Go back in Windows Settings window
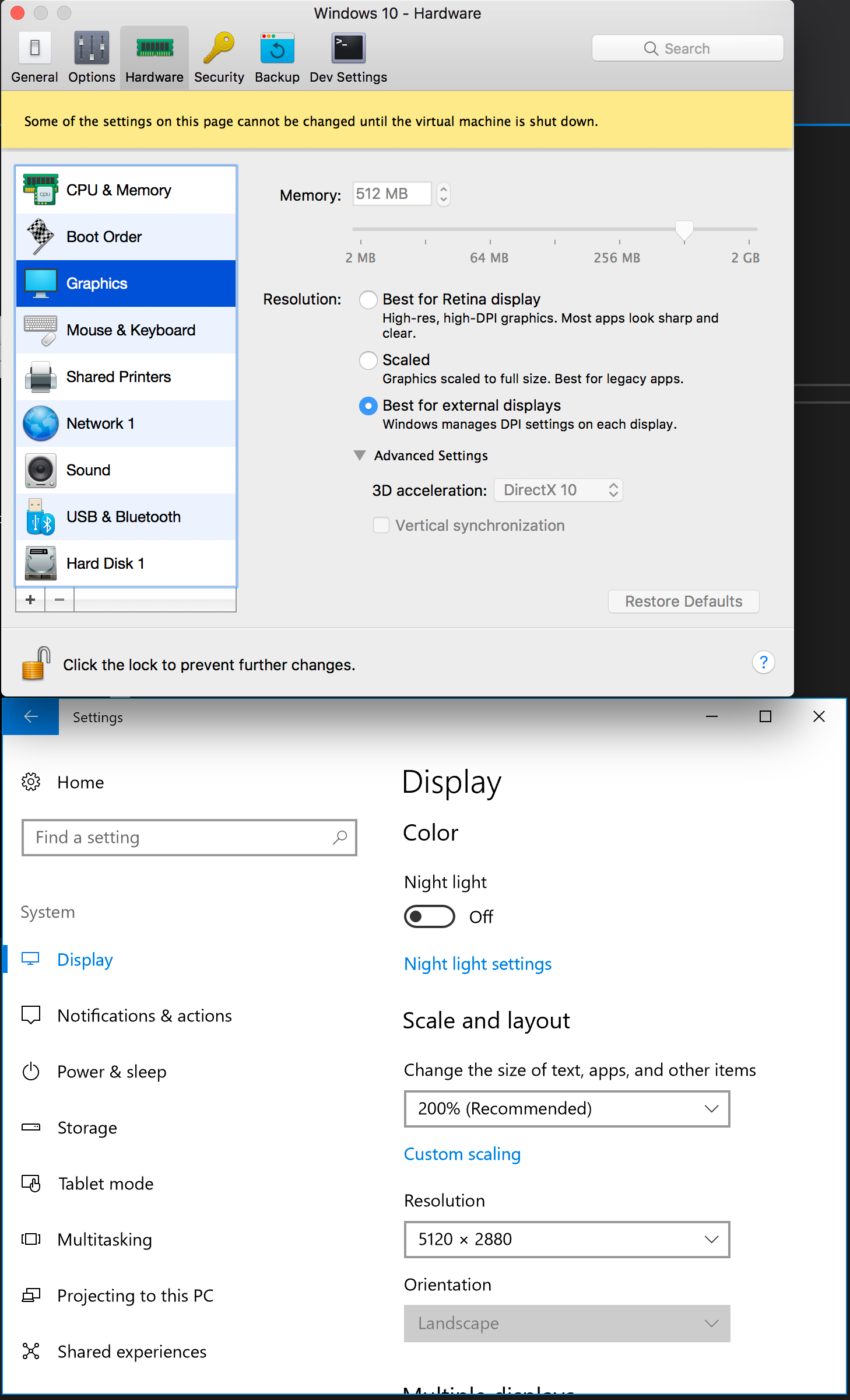The width and height of the screenshot is (850, 1400). coord(31,716)
